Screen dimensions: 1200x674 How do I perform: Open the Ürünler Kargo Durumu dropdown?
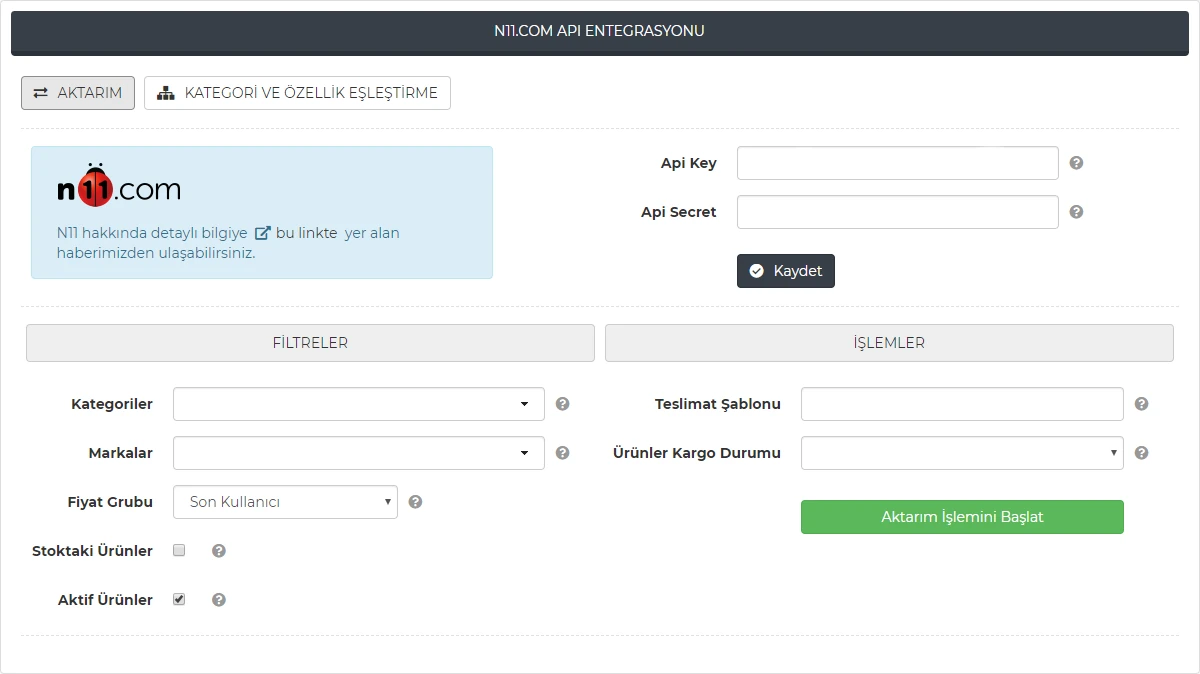961,453
